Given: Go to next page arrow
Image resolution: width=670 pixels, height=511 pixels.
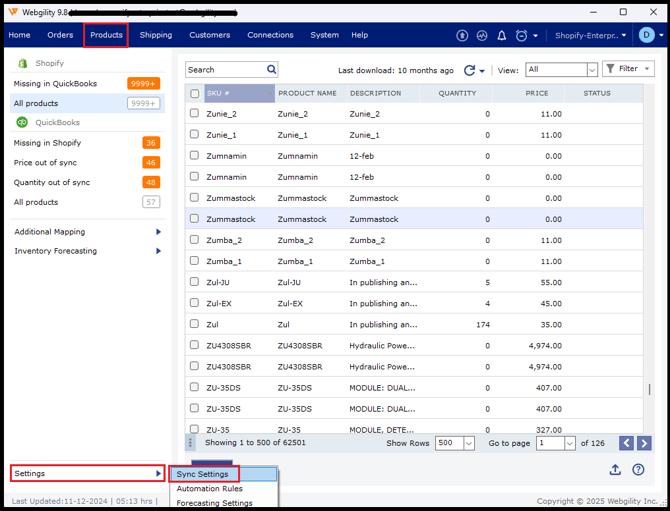Looking at the screenshot, I should [644, 443].
